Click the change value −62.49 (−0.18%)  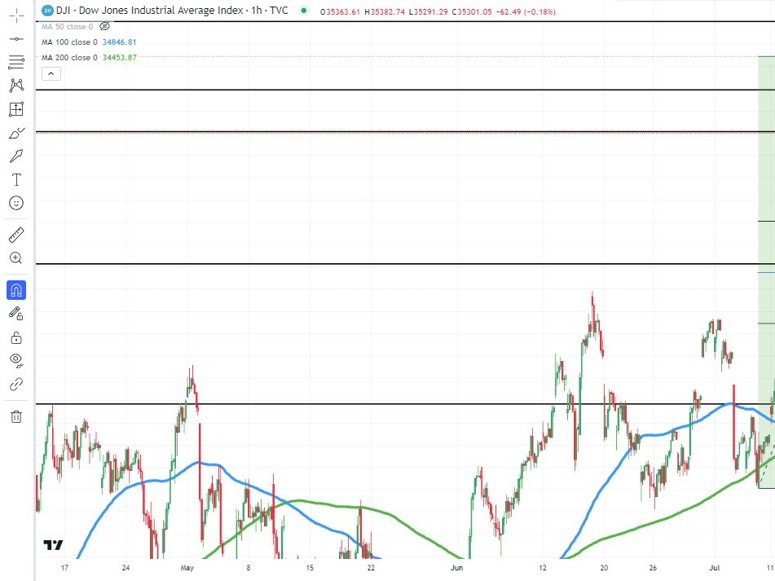coord(525,12)
